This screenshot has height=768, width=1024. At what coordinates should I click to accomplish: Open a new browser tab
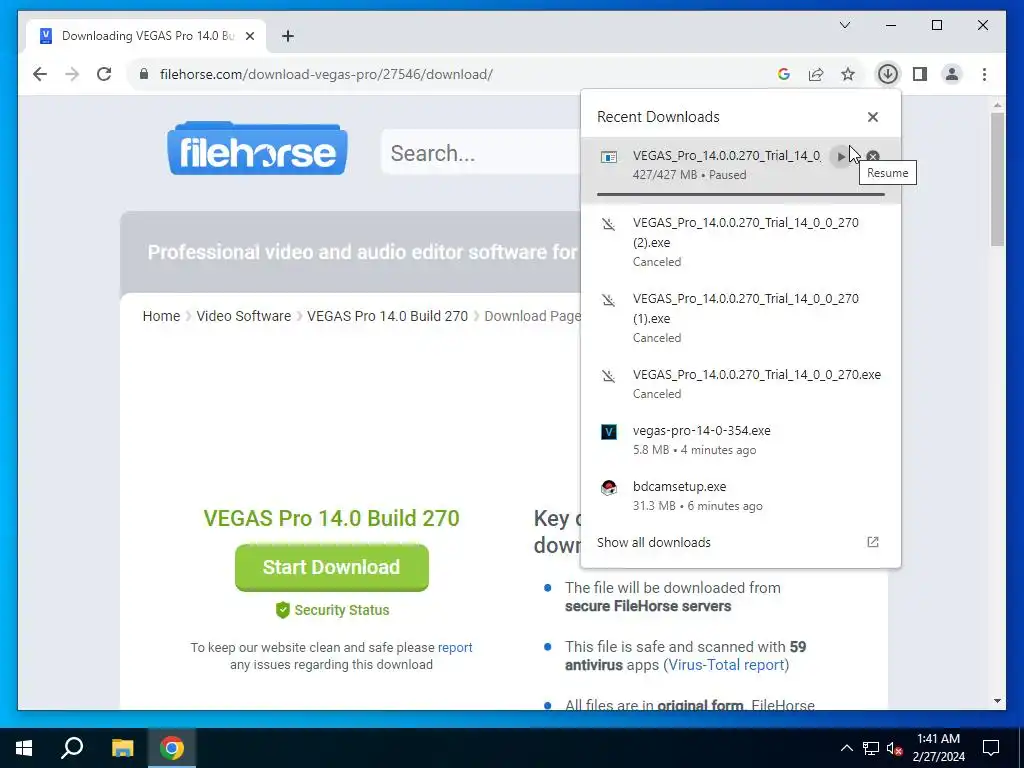coord(288,36)
